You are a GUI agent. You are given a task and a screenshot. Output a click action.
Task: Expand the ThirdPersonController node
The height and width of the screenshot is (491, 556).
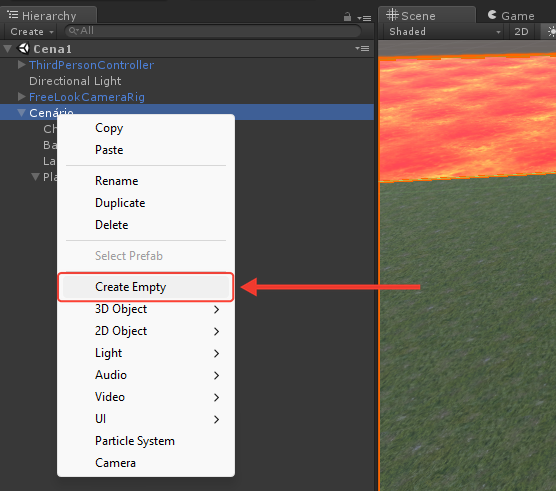21,65
